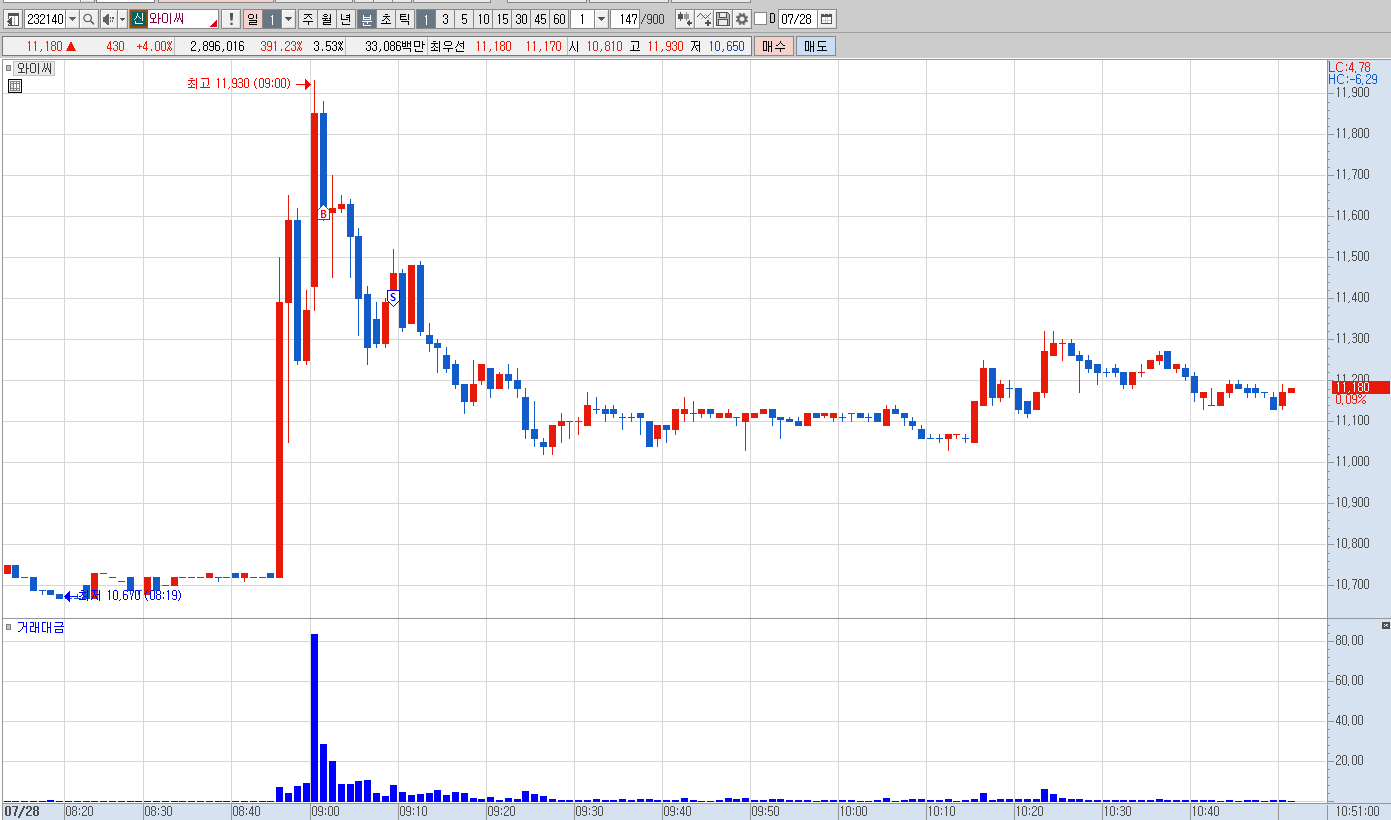Select the daily 일 chart period
Image resolution: width=1391 pixels, height=820 pixels.
click(x=252, y=19)
